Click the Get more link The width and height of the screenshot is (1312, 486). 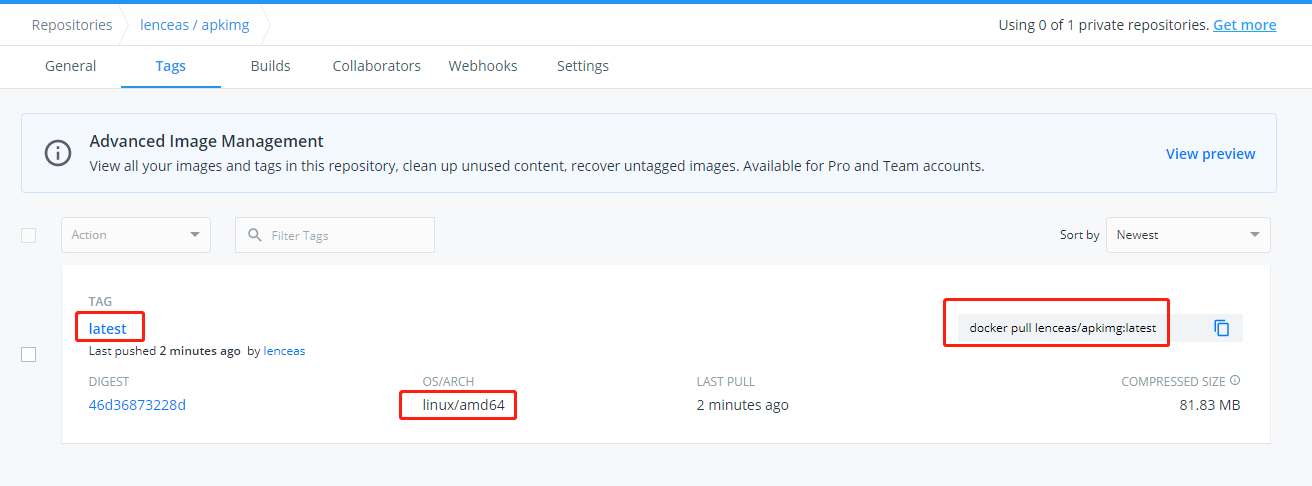(x=1244, y=25)
